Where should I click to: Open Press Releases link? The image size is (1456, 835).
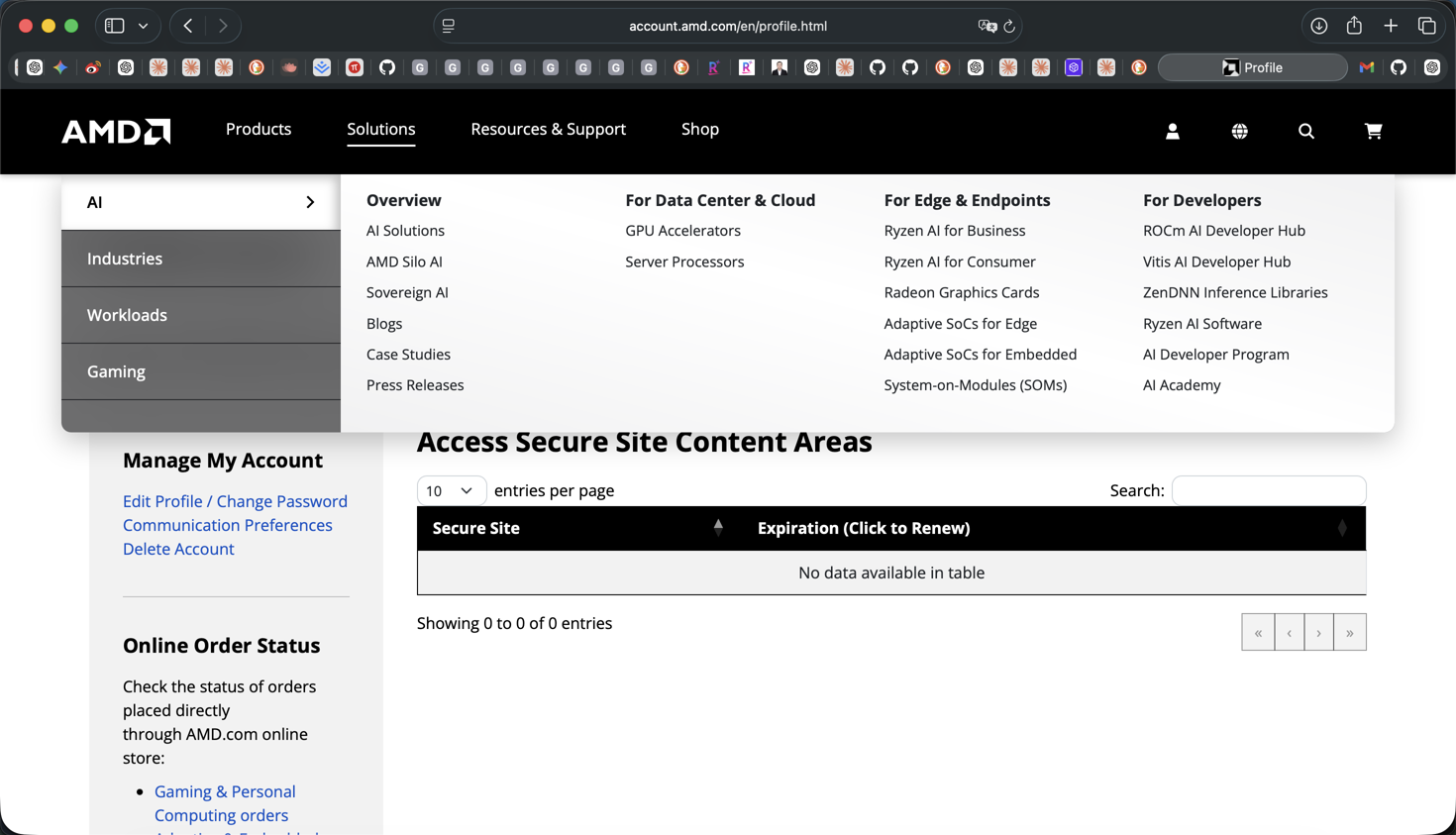415,385
